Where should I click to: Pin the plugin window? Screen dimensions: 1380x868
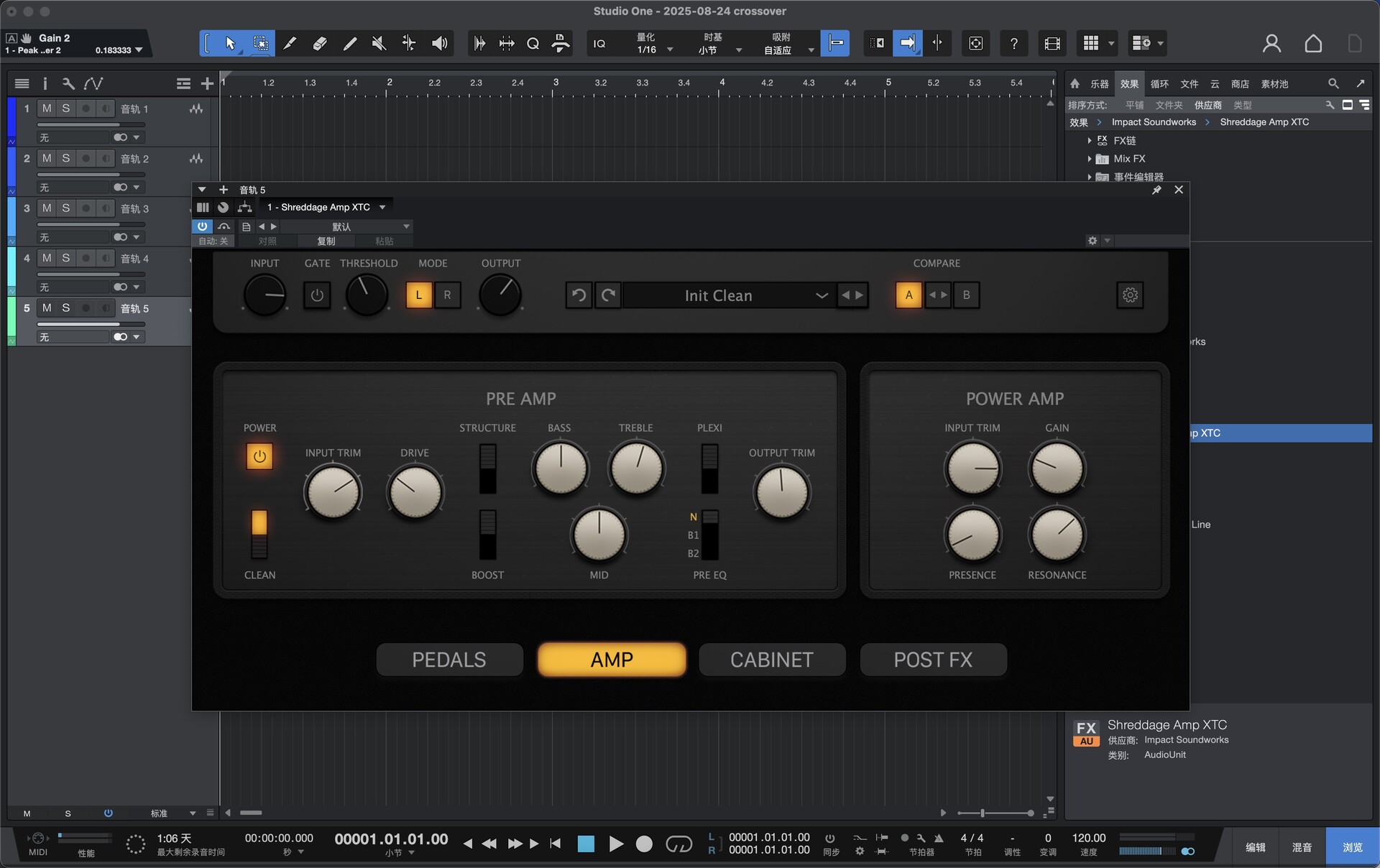(x=1156, y=190)
